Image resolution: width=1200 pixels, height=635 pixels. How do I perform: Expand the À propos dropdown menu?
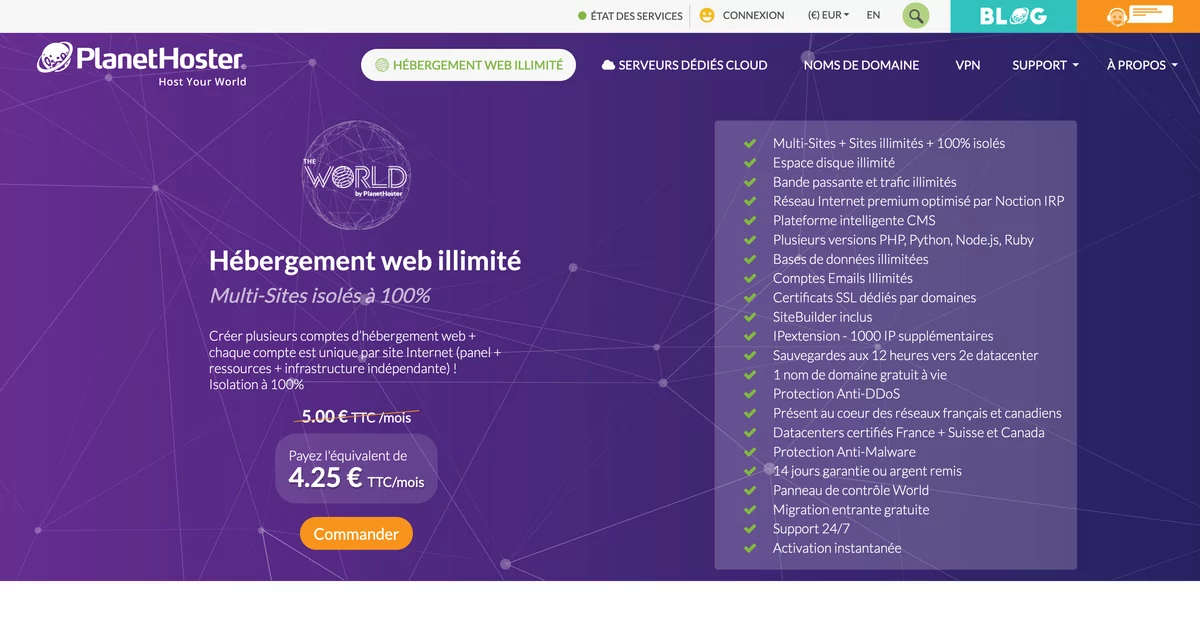tap(1142, 65)
